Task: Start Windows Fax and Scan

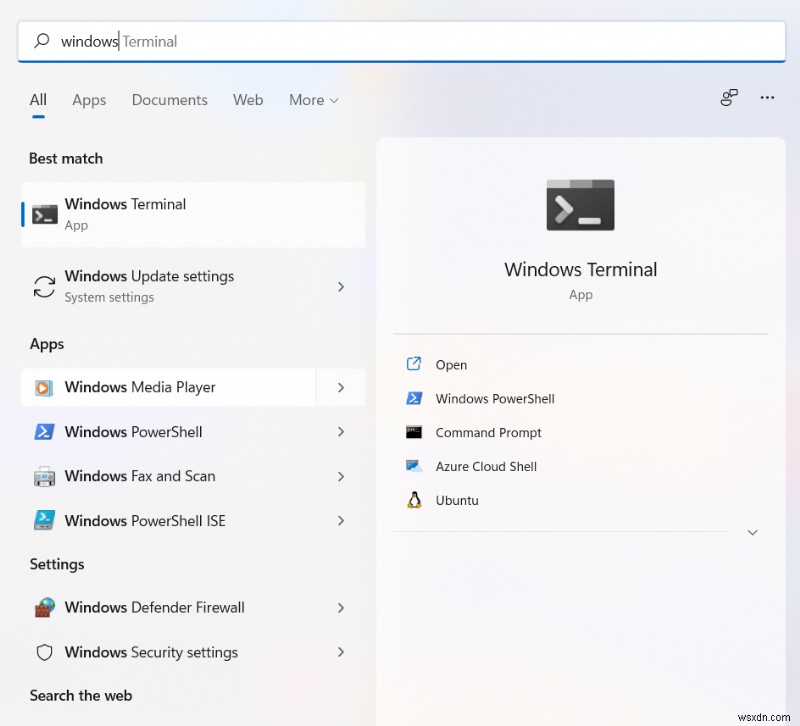Action: pos(140,477)
